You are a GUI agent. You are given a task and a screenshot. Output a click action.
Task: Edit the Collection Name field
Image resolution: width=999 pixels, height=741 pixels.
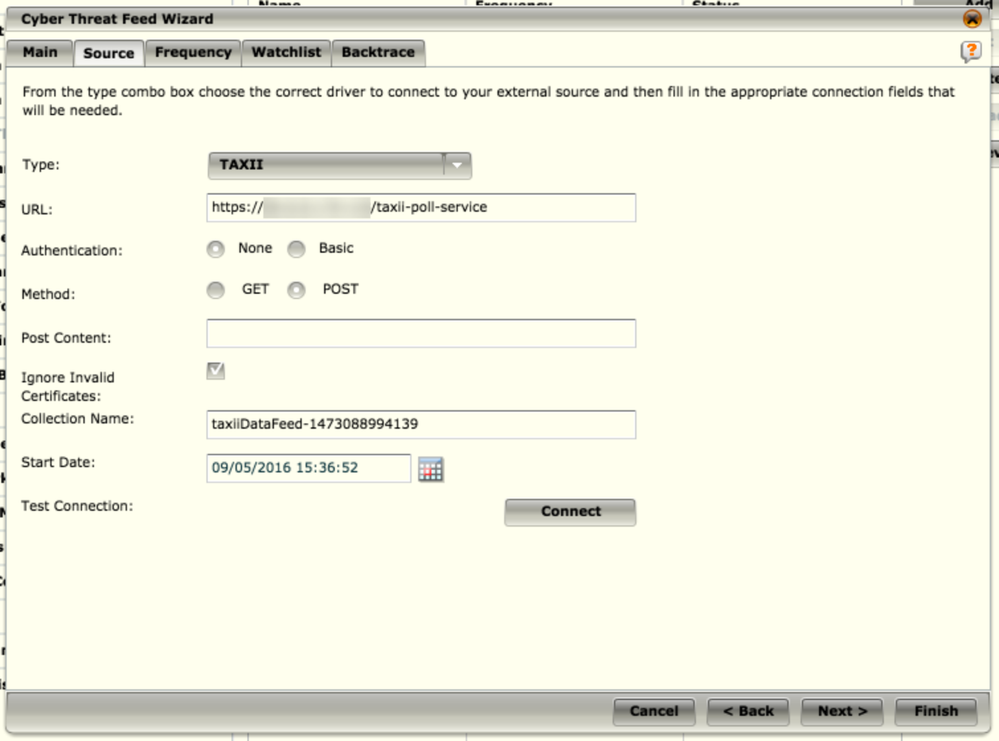coord(421,424)
